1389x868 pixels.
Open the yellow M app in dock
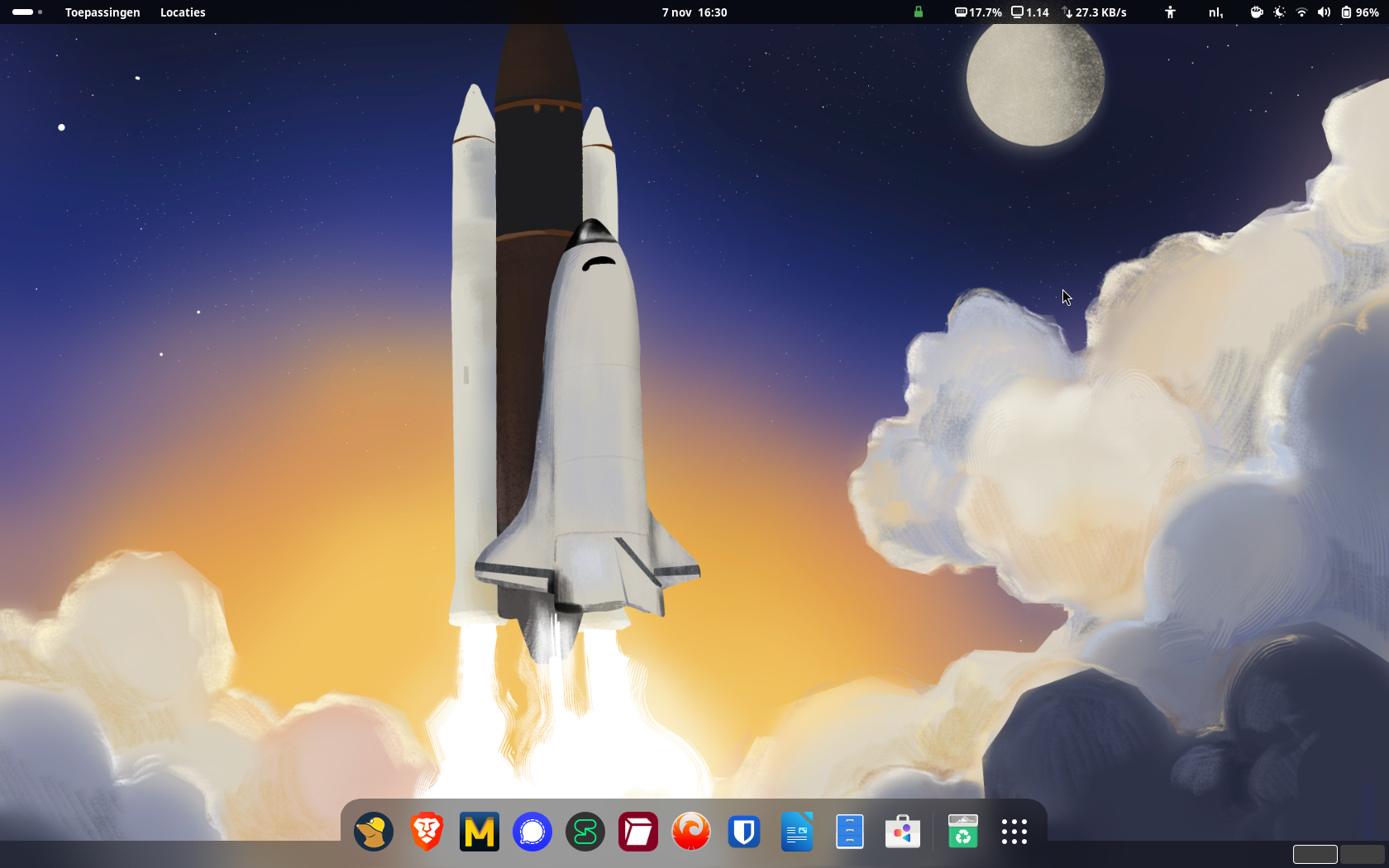click(480, 832)
